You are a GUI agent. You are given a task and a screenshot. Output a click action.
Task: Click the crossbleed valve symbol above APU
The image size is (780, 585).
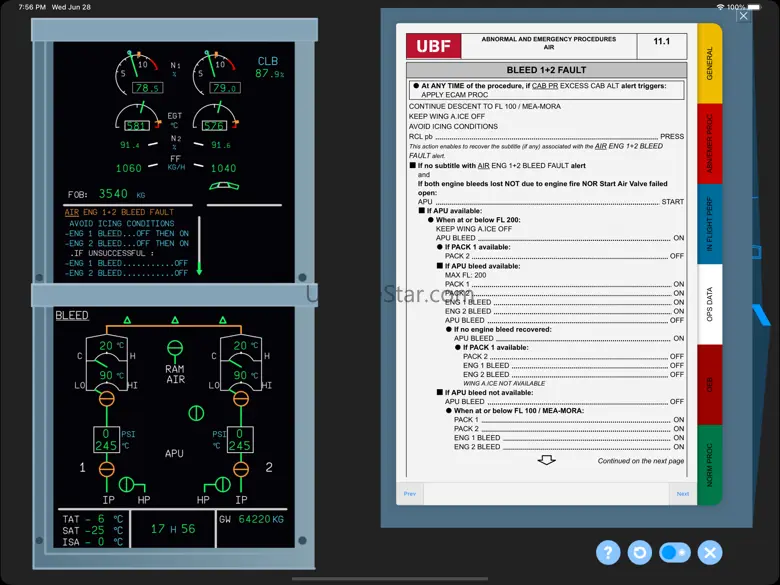click(196, 412)
